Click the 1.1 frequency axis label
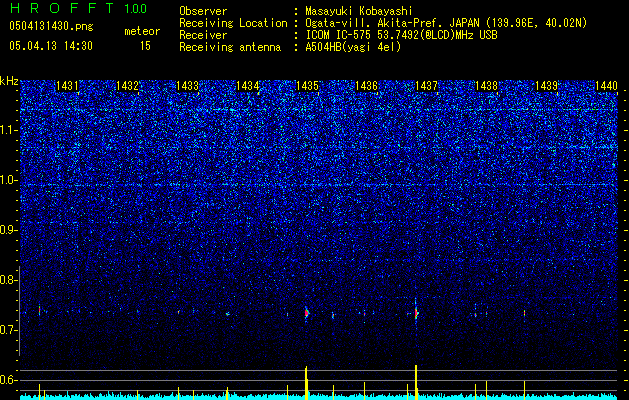 pyautogui.click(x=7, y=130)
